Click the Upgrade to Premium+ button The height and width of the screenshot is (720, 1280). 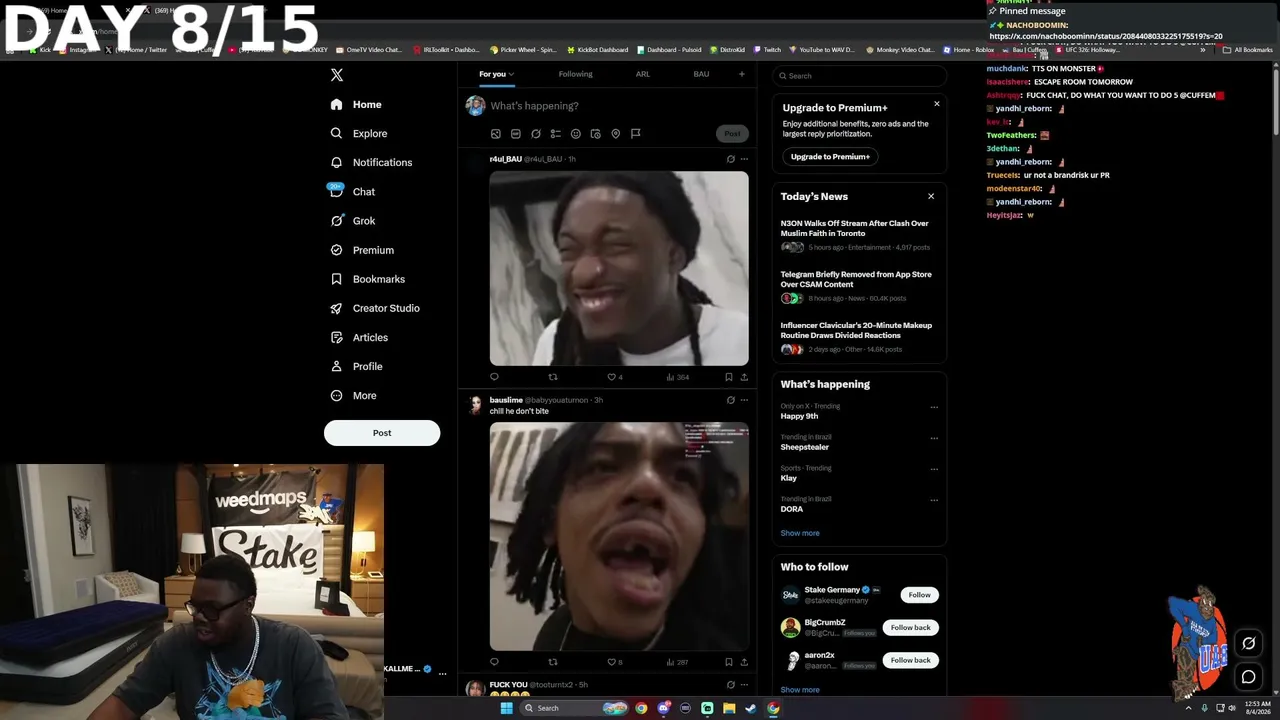pyautogui.click(x=830, y=157)
